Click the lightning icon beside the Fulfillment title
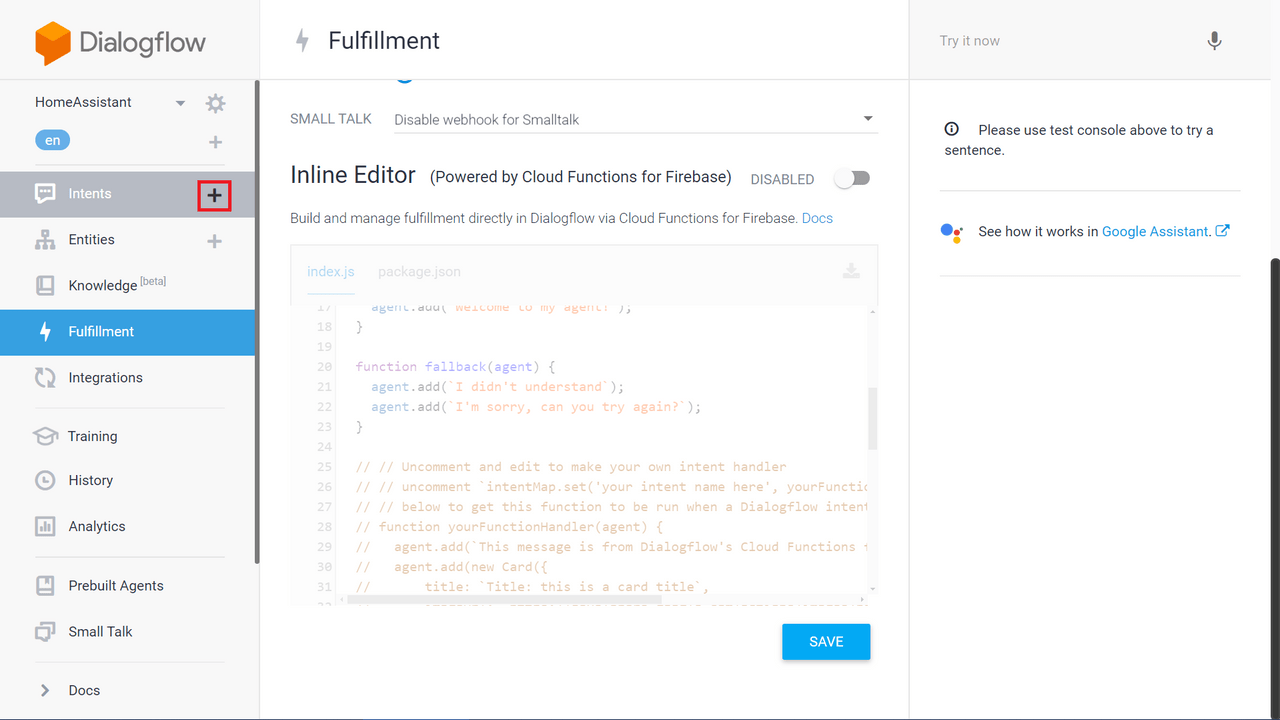1280x720 pixels. pos(302,41)
